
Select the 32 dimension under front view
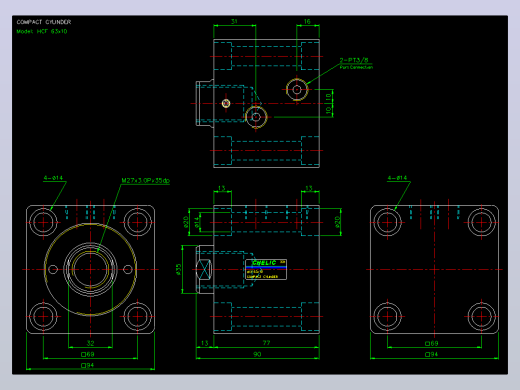pyautogui.click(x=90, y=343)
